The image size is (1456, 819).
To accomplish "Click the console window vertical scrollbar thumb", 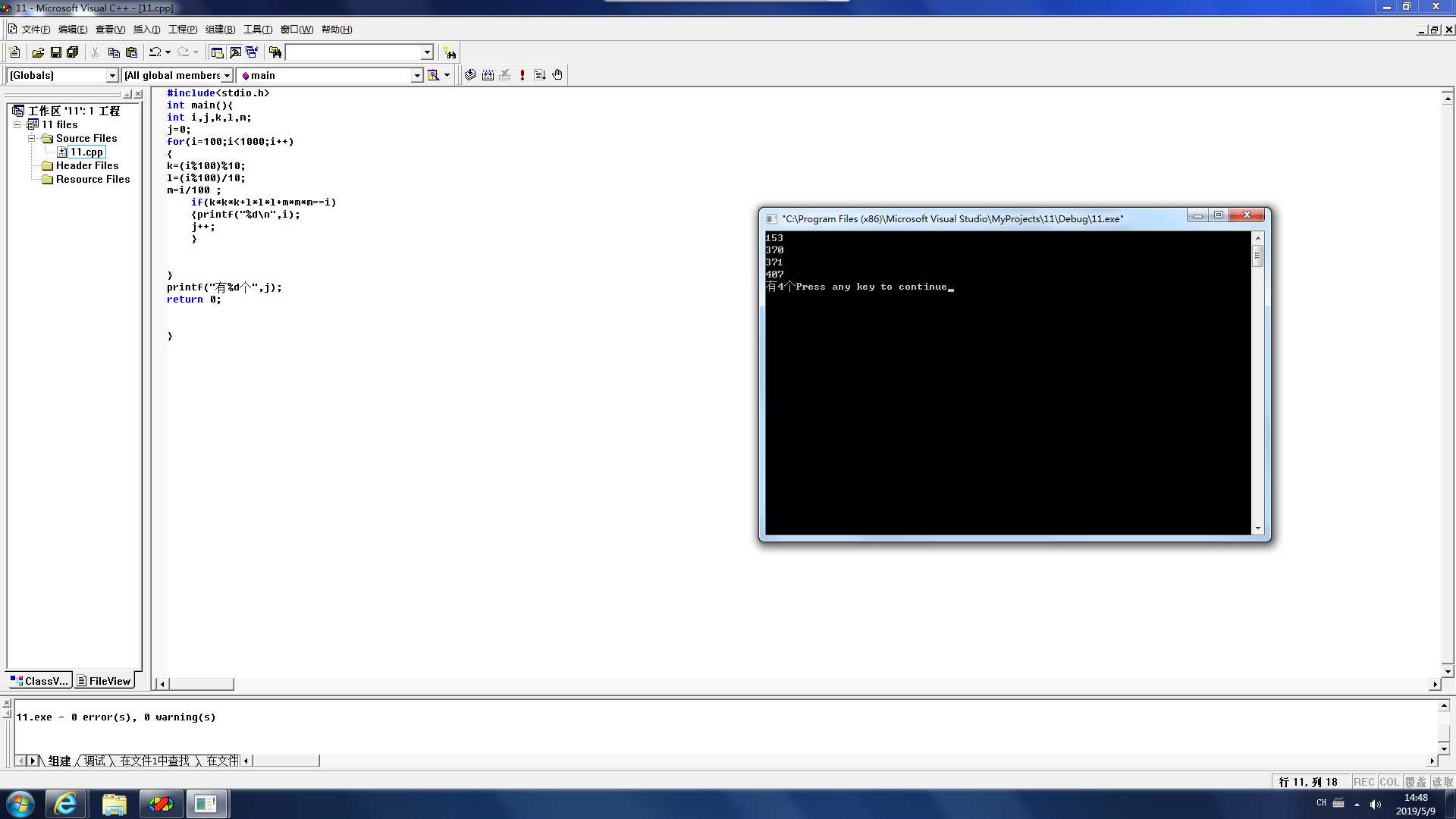I will point(1257,255).
